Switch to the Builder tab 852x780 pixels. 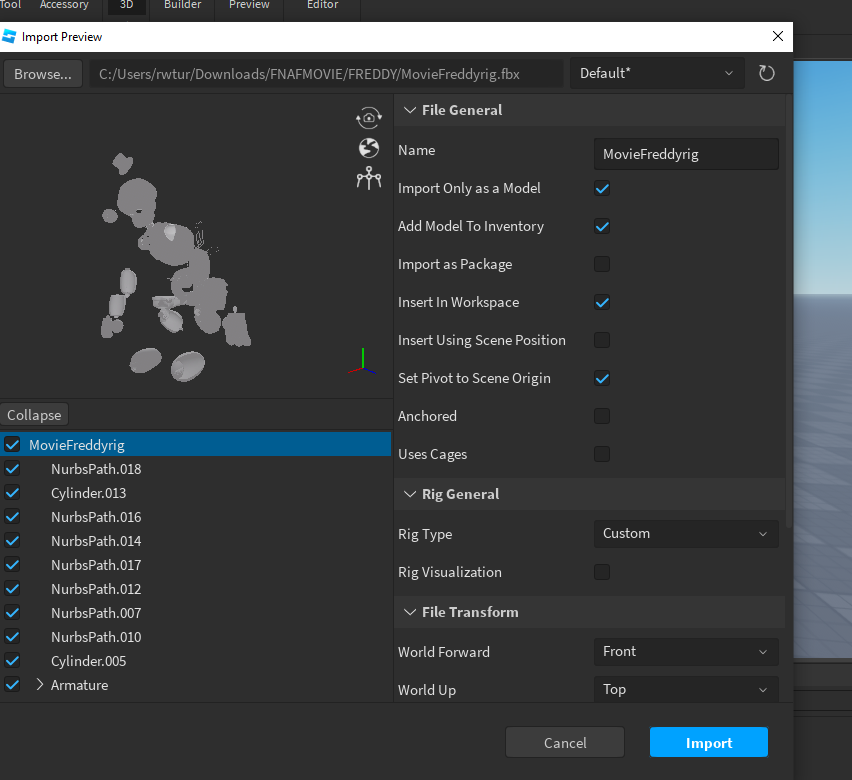point(182,6)
